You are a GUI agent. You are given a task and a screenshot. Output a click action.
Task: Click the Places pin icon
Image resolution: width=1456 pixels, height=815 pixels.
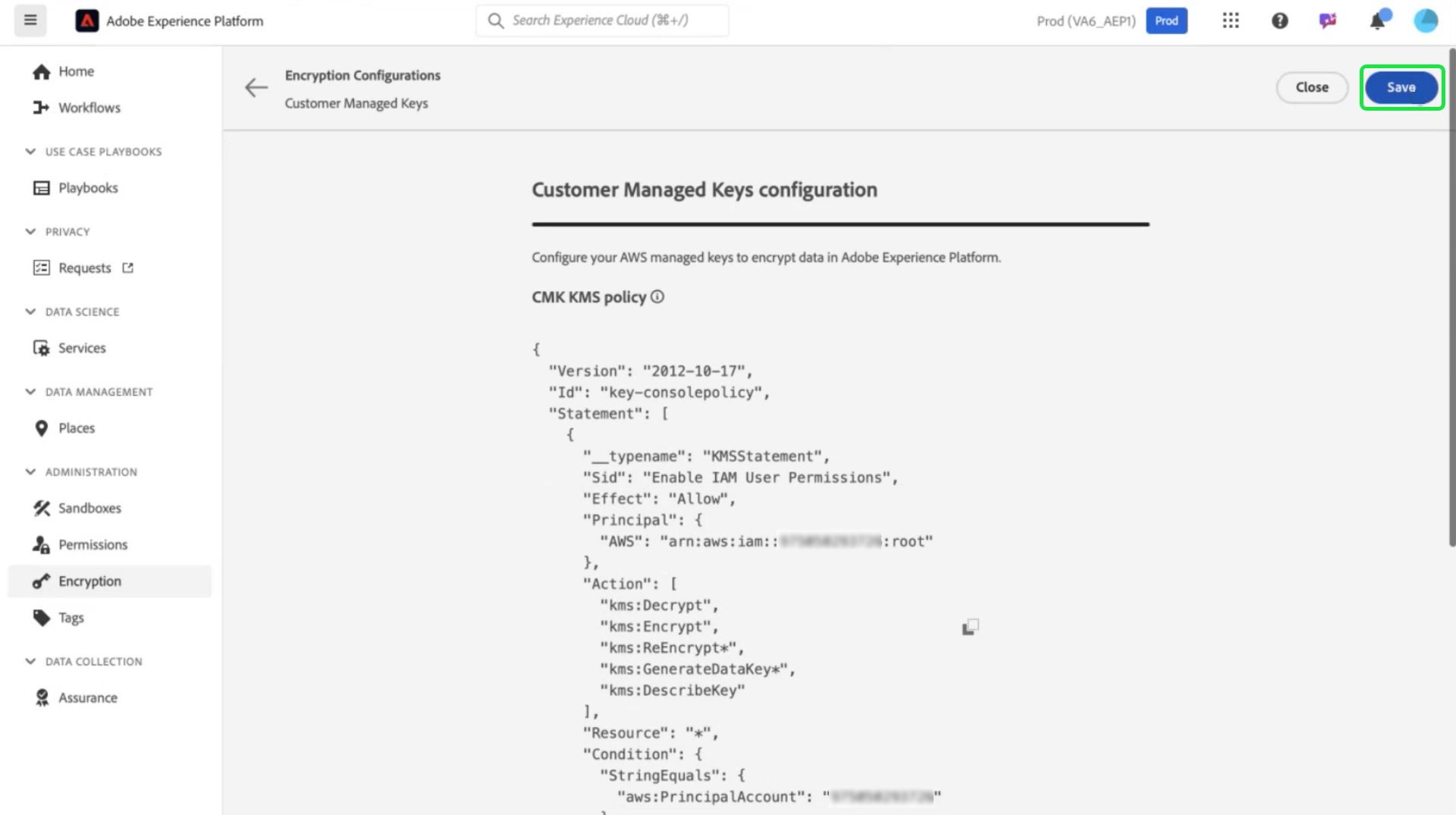pyautogui.click(x=42, y=428)
